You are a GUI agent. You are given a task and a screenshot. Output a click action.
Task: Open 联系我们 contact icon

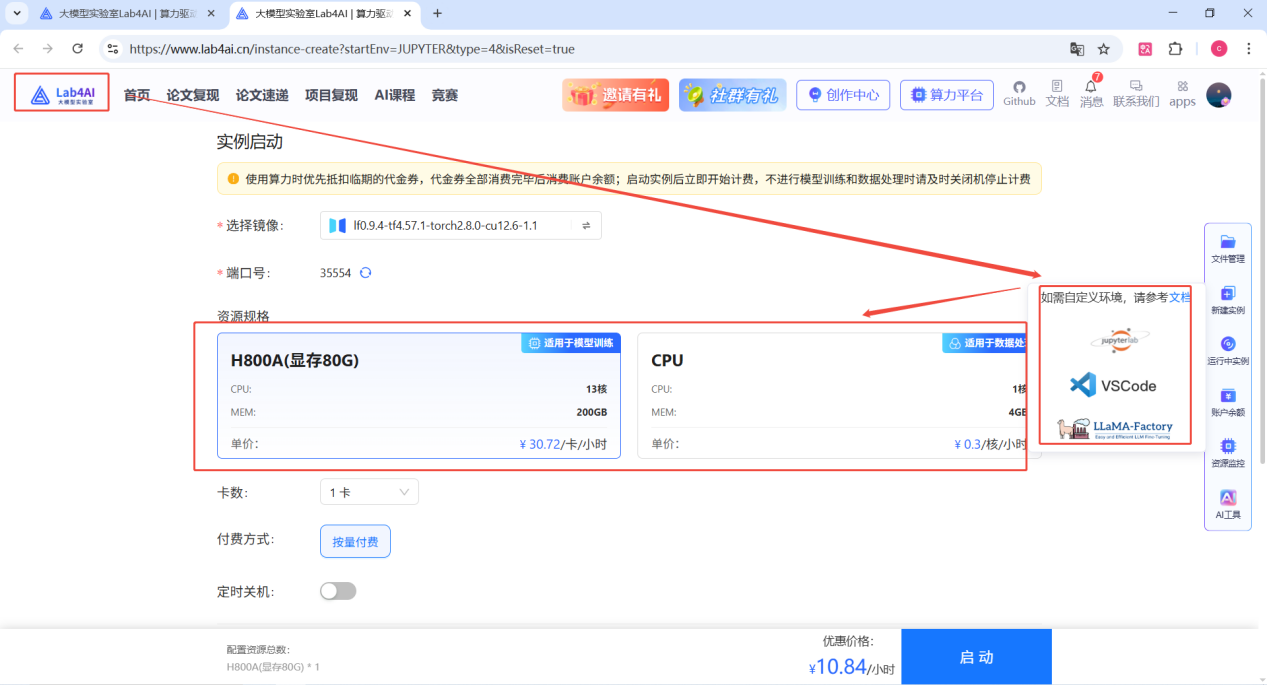coord(1136,94)
